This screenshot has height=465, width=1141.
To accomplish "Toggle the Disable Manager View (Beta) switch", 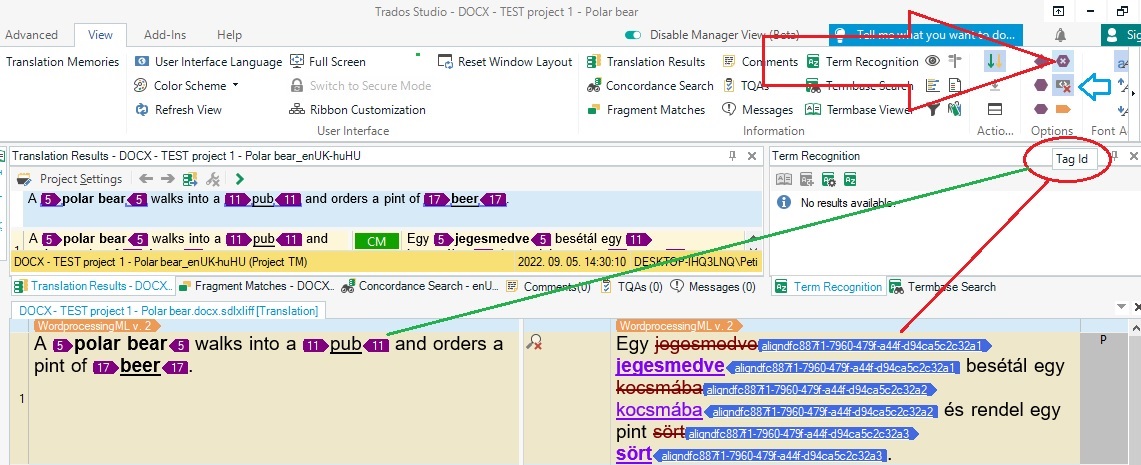I will pyautogui.click(x=632, y=35).
